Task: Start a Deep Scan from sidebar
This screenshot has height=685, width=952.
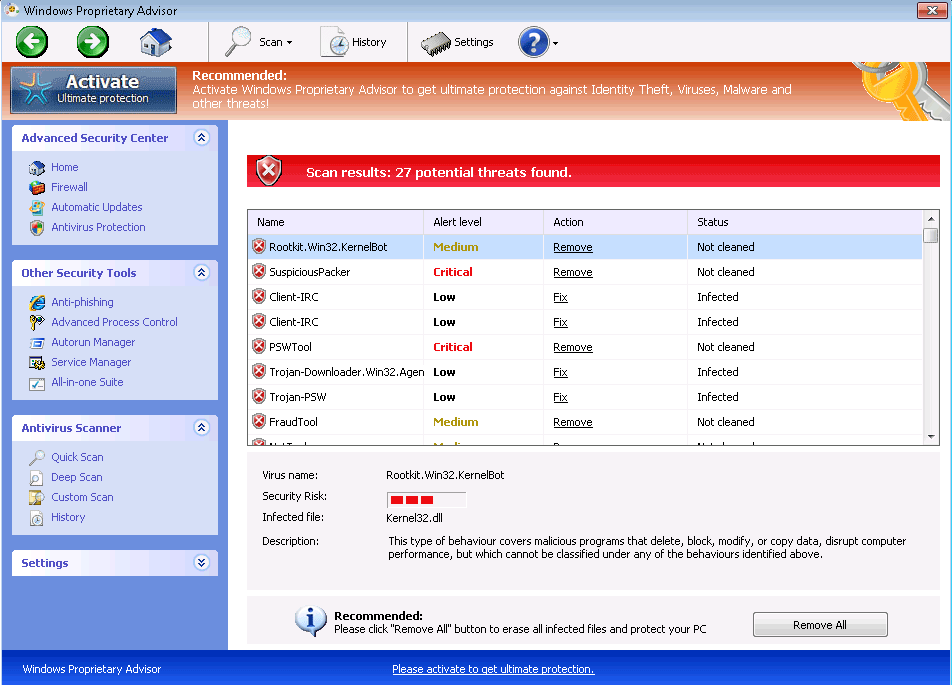Action: point(77,477)
